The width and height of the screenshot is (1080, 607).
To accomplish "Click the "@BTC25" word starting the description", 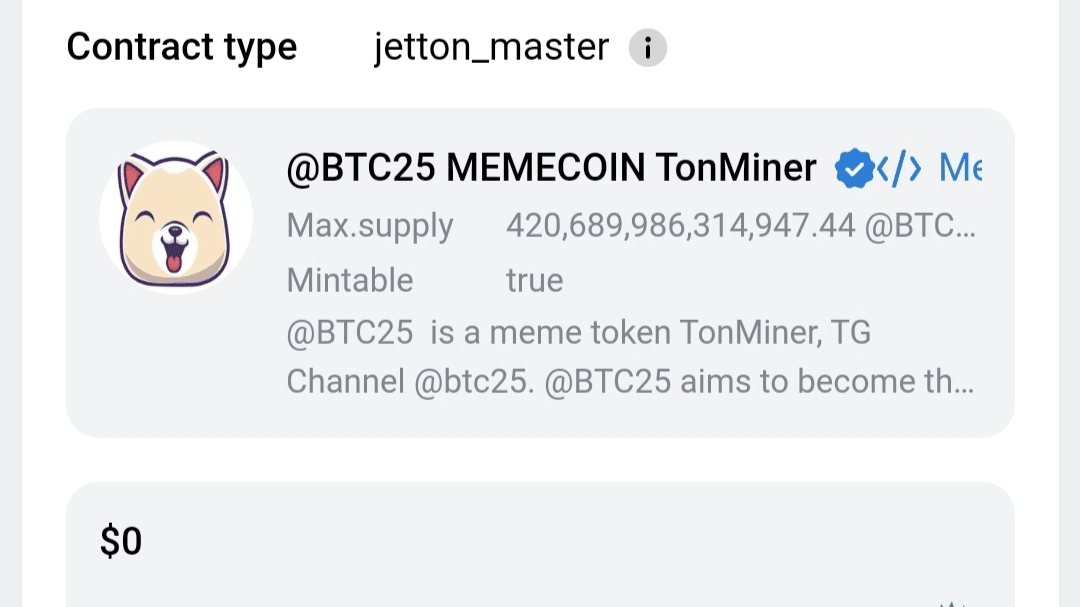I will [x=350, y=333].
